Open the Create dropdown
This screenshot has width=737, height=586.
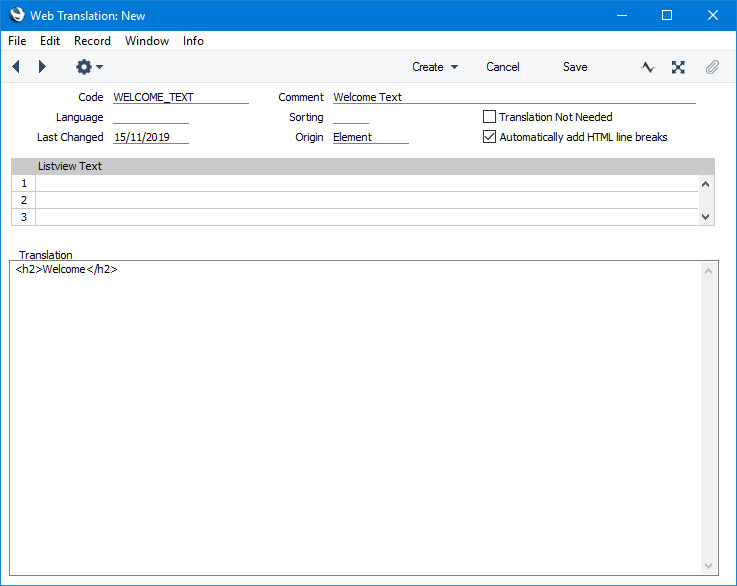(435, 67)
